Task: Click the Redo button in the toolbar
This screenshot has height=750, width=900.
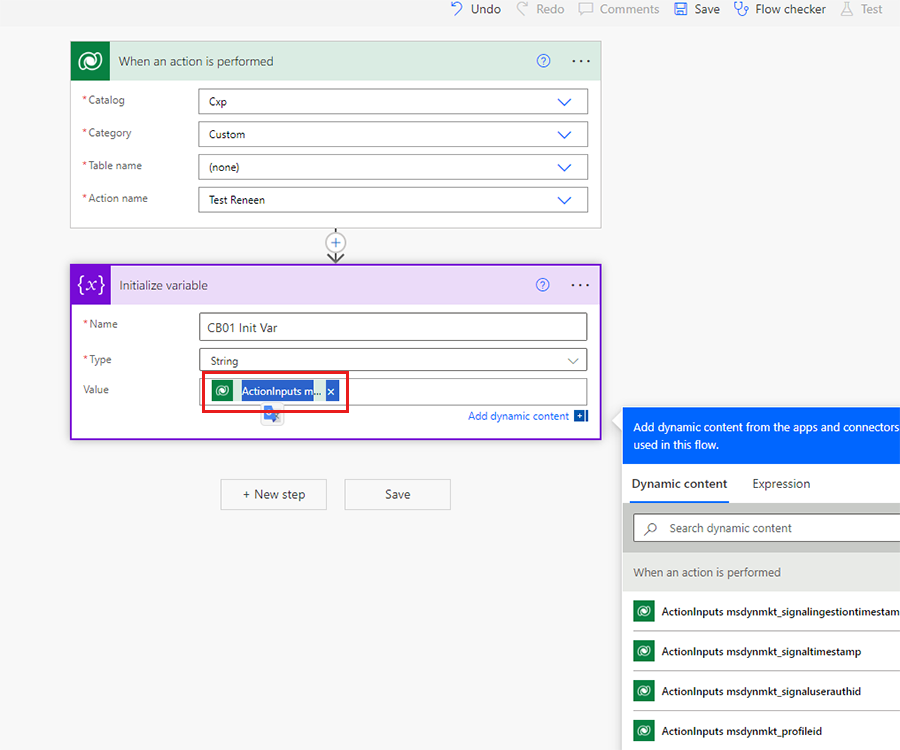Action: click(x=540, y=9)
